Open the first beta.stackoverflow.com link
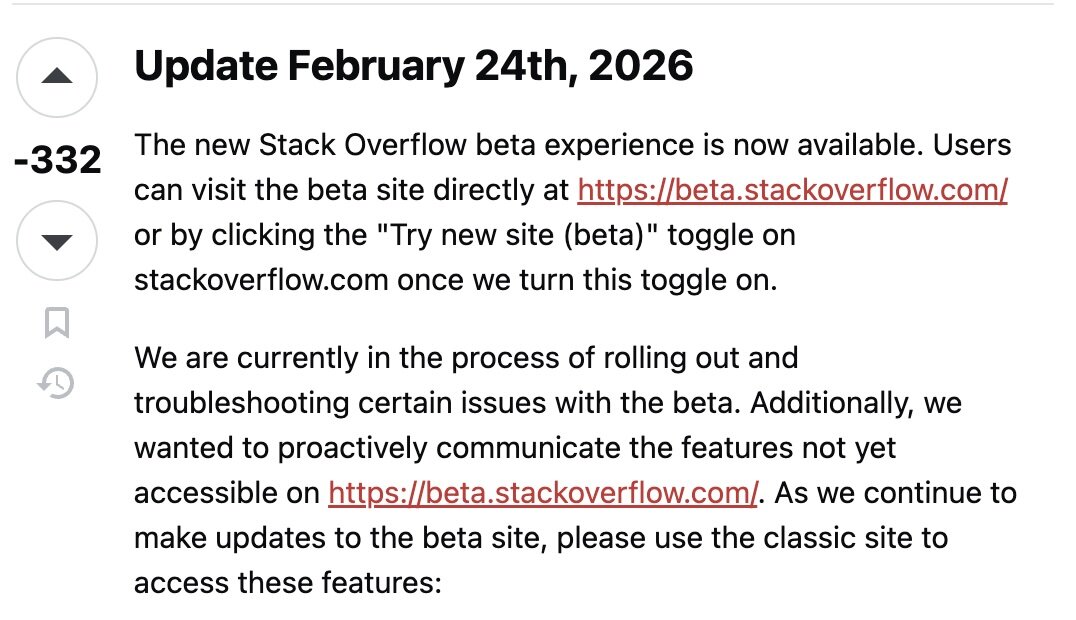 pyautogui.click(x=792, y=190)
